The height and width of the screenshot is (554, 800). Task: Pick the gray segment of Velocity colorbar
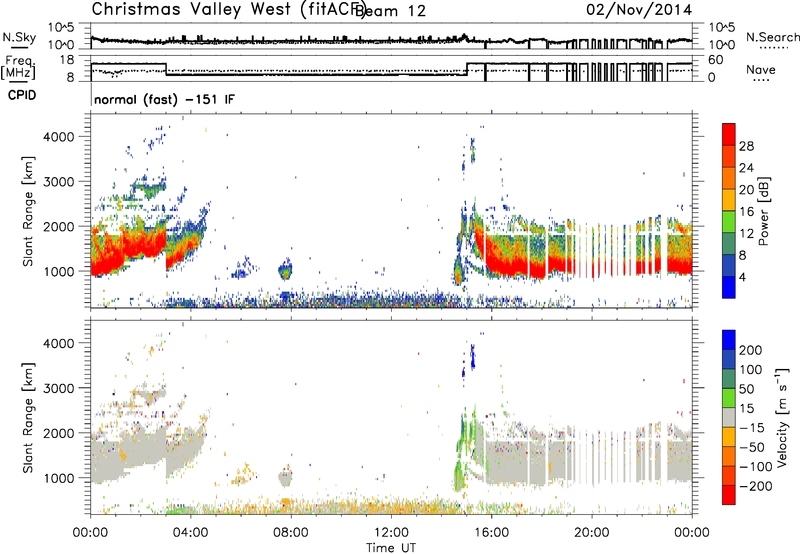(729, 418)
